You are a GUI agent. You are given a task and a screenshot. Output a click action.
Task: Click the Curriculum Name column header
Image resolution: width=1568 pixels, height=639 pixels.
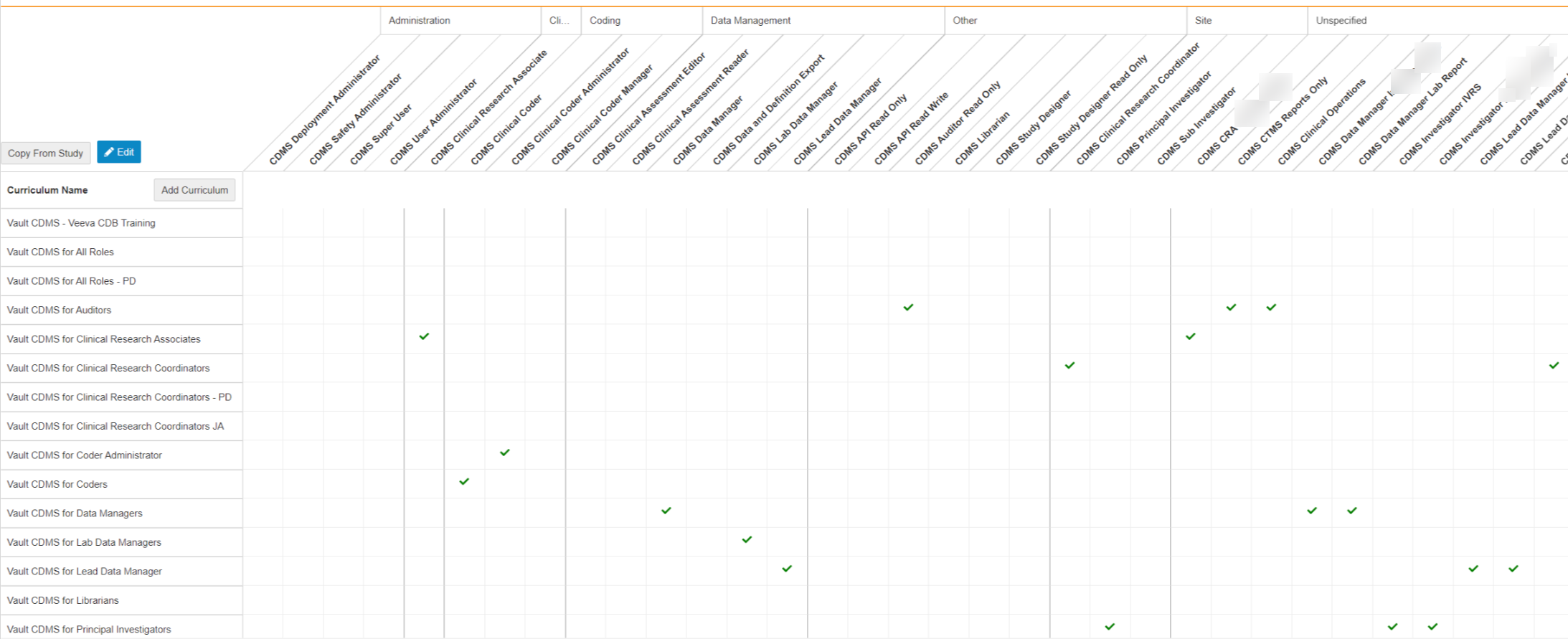click(x=47, y=190)
